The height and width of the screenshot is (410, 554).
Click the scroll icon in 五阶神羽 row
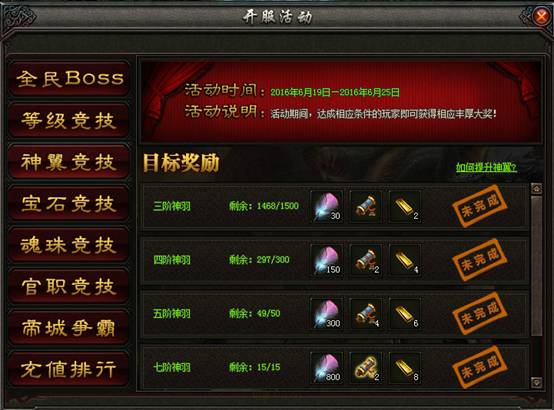click(366, 314)
